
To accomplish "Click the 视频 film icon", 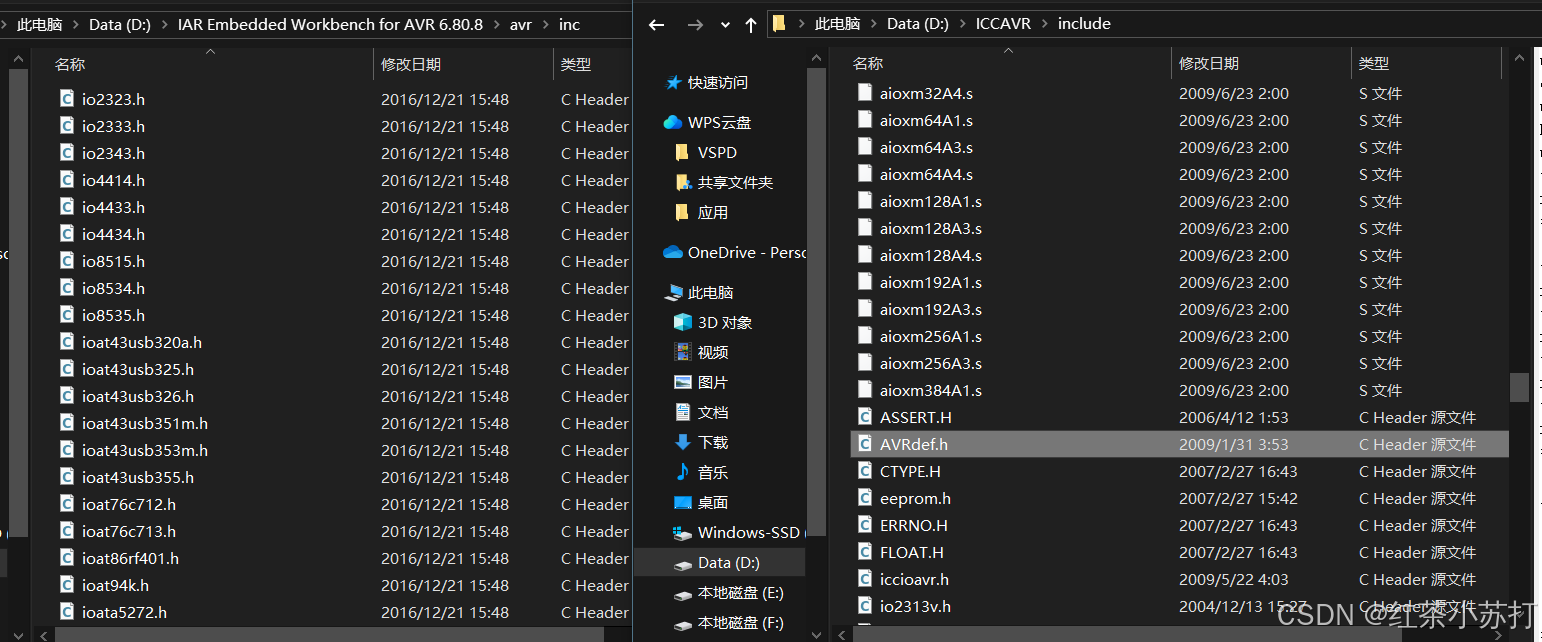I will click(x=683, y=353).
